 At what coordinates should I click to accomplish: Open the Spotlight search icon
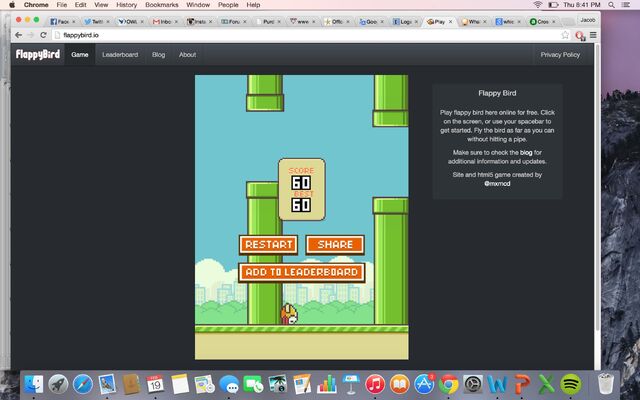[611, 5]
